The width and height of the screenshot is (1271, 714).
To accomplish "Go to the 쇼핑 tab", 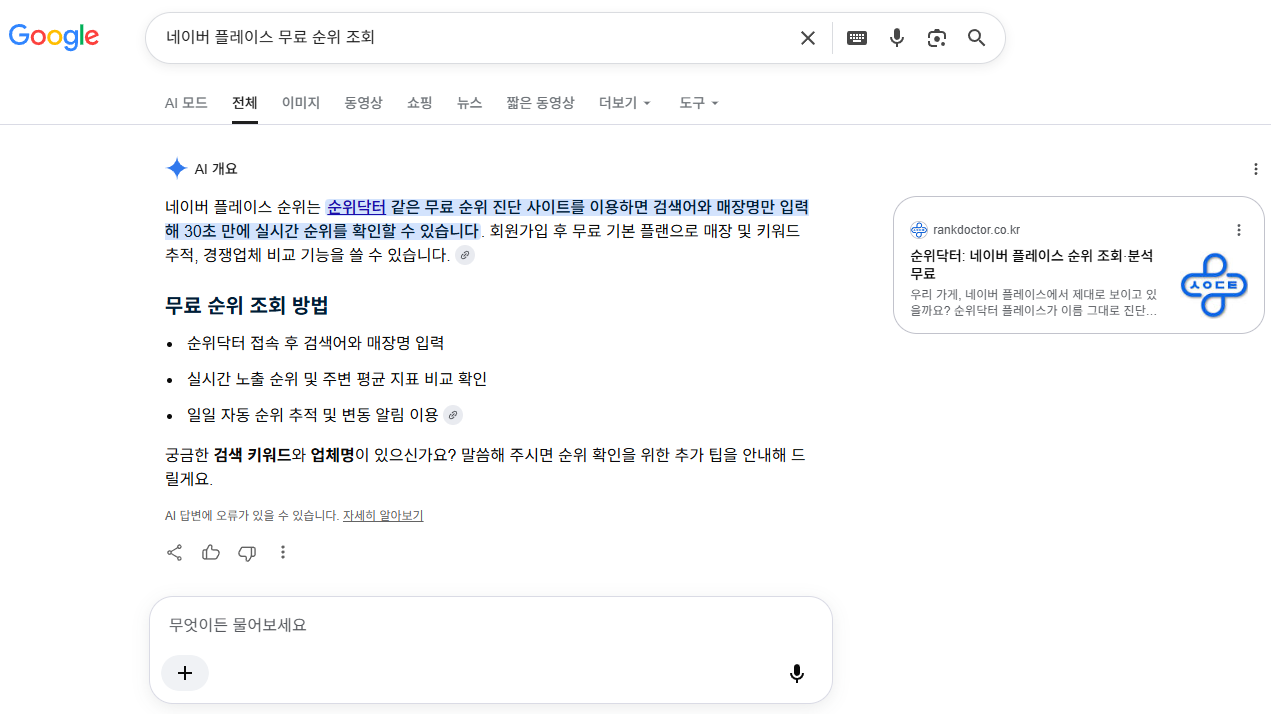I will click(x=420, y=103).
